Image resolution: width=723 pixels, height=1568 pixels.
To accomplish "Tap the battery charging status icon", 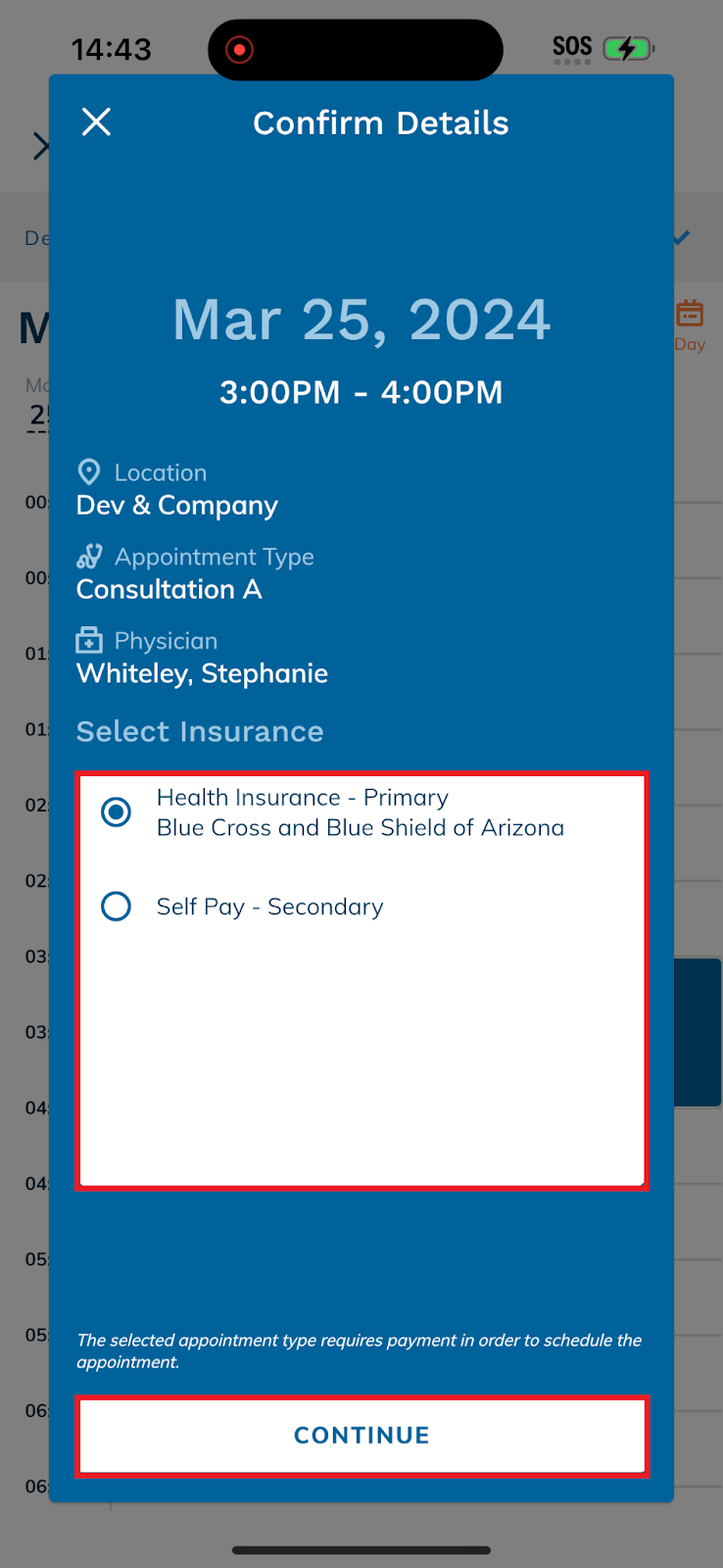I will point(629,48).
